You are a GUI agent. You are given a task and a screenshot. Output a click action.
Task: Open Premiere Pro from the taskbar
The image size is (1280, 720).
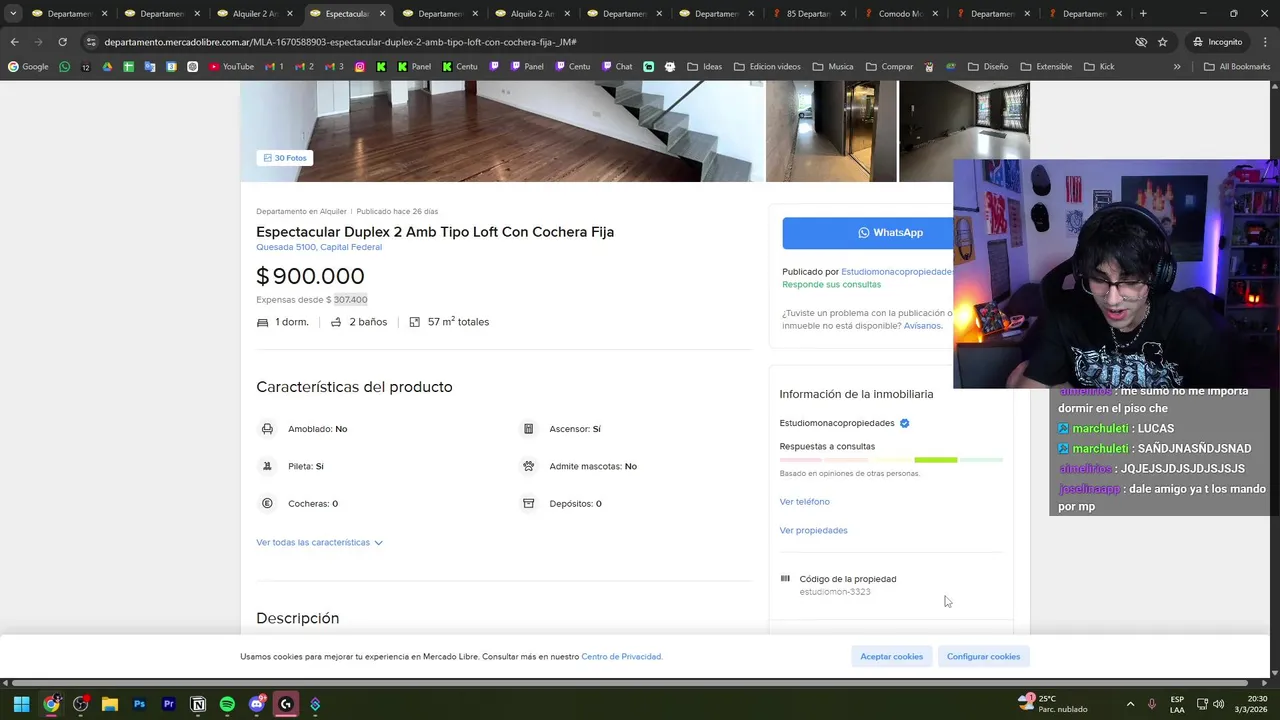pos(168,704)
